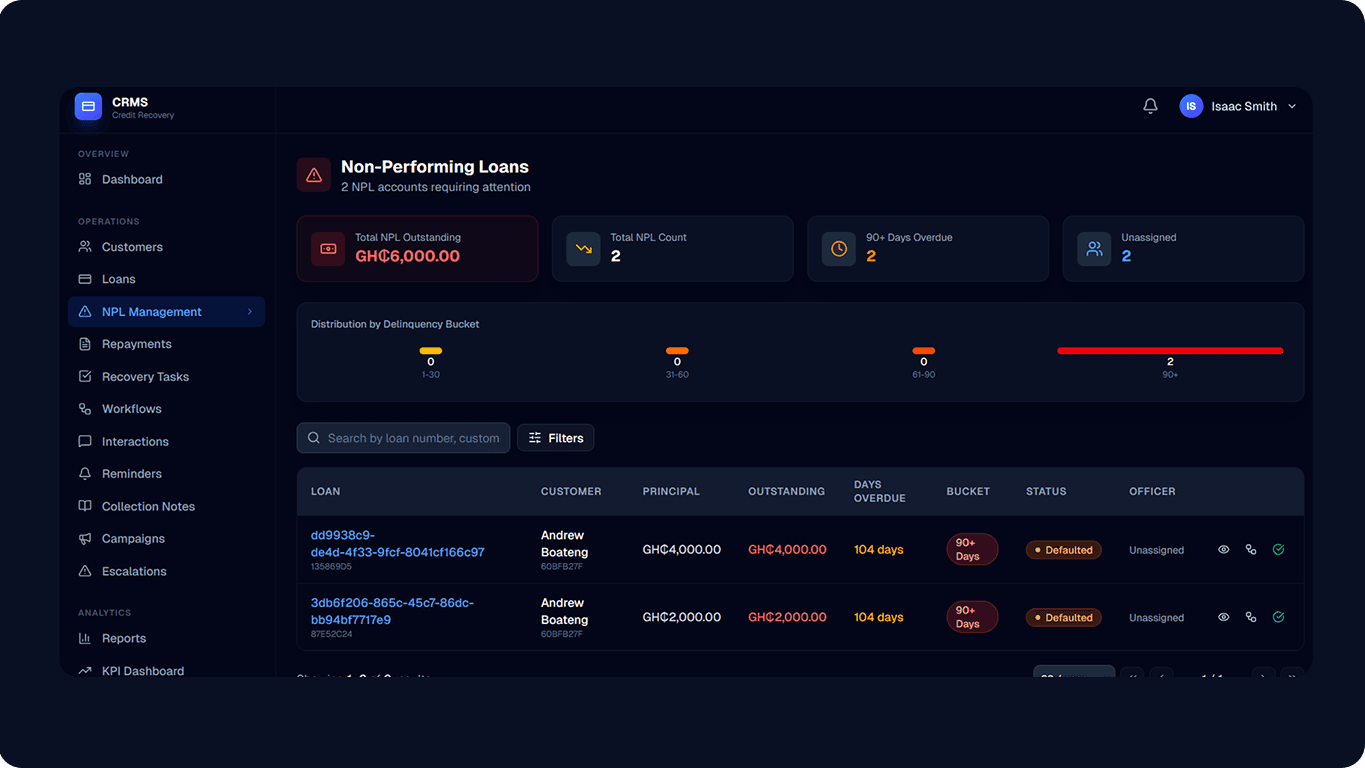Click the clock icon on 90+ Days Overdue card

point(838,248)
